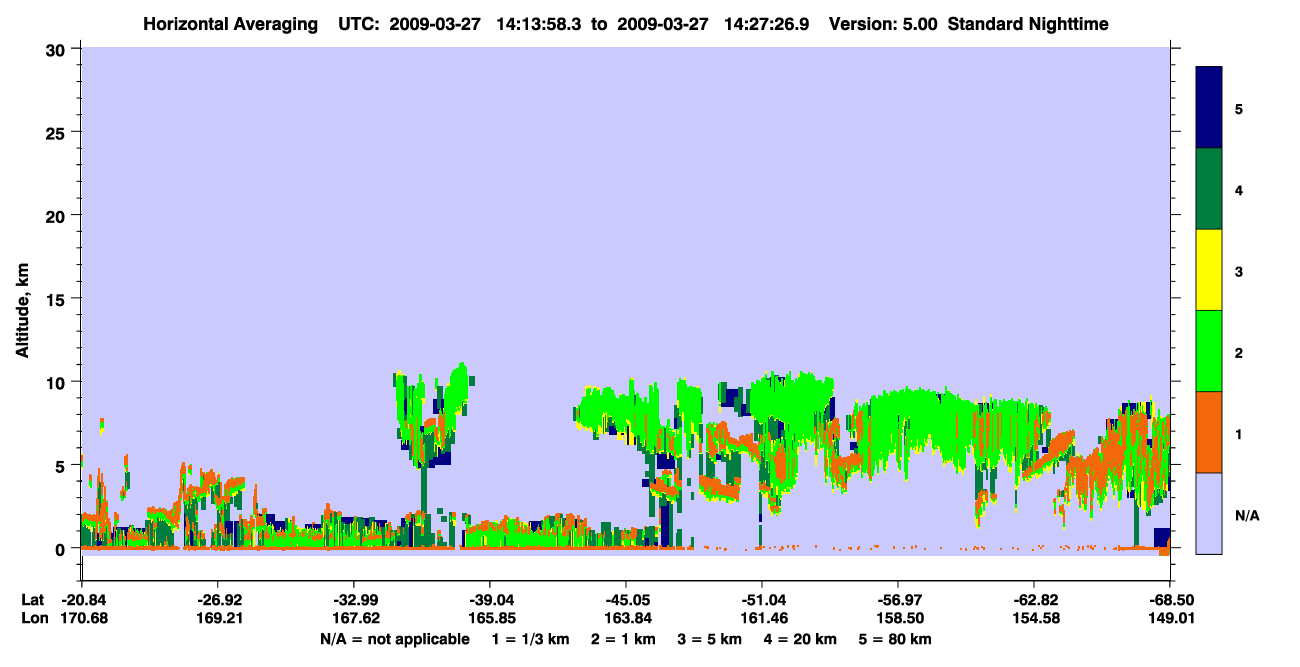Click the lavender N/A colorbar segment
Viewport: 1300px width, 667px height.
point(1209,513)
